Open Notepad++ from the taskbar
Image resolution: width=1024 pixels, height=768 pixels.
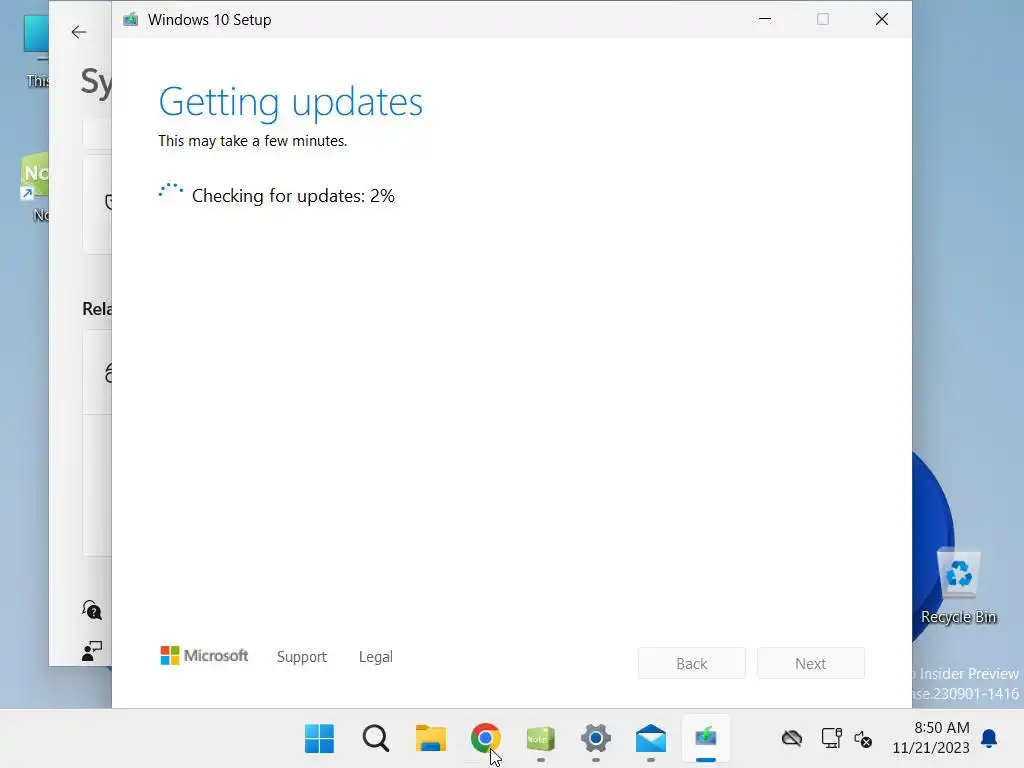(541, 739)
